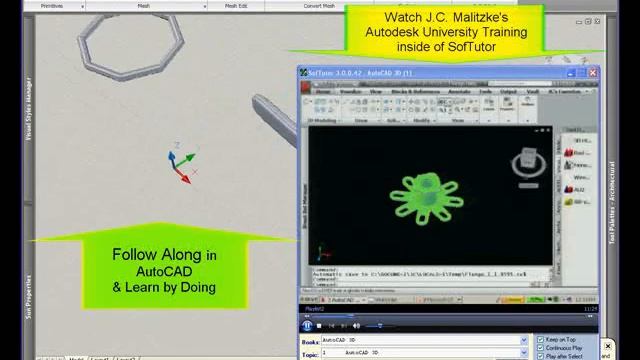Click the AutoCAD application button in video
Viewport: 640px width, 360px height.
[306, 87]
